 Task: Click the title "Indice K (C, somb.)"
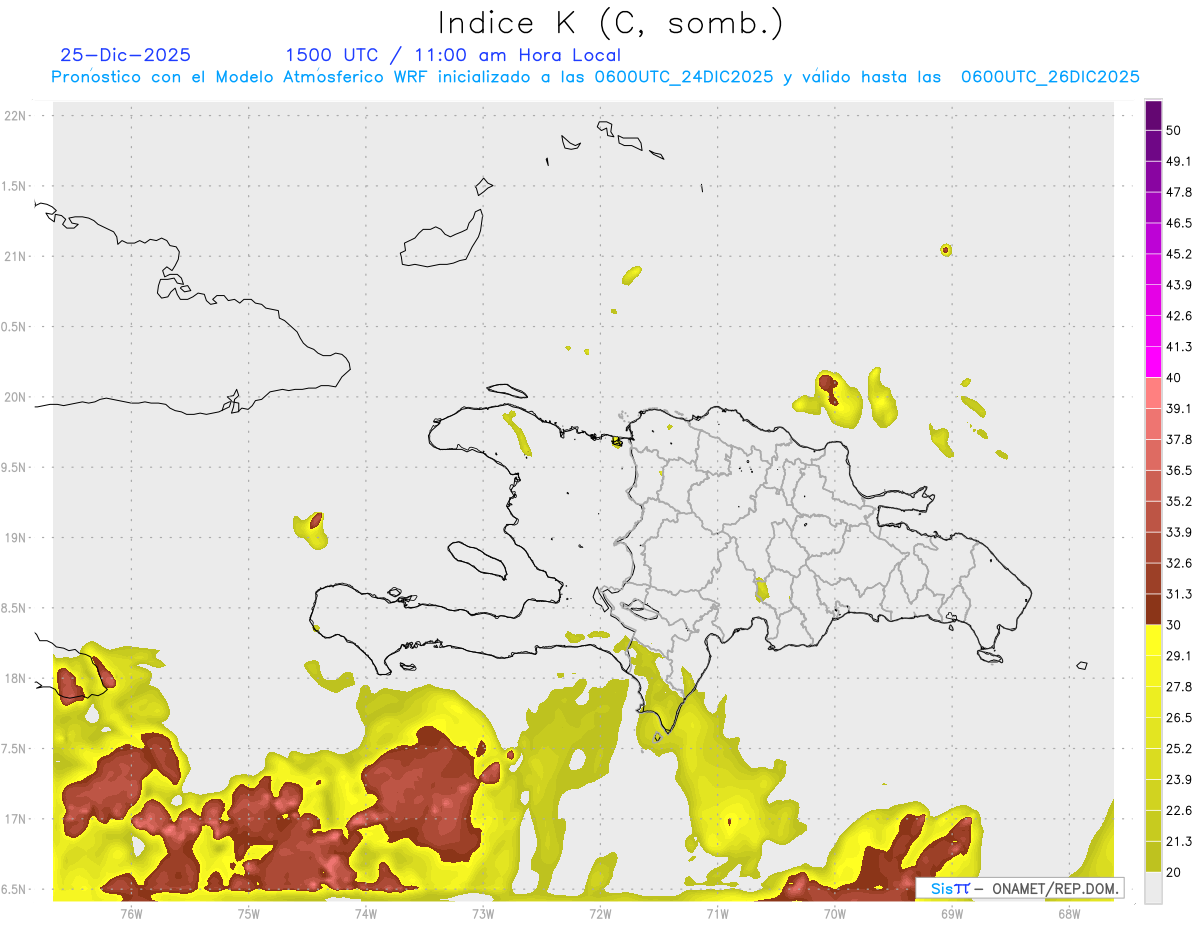[x=610, y=22]
